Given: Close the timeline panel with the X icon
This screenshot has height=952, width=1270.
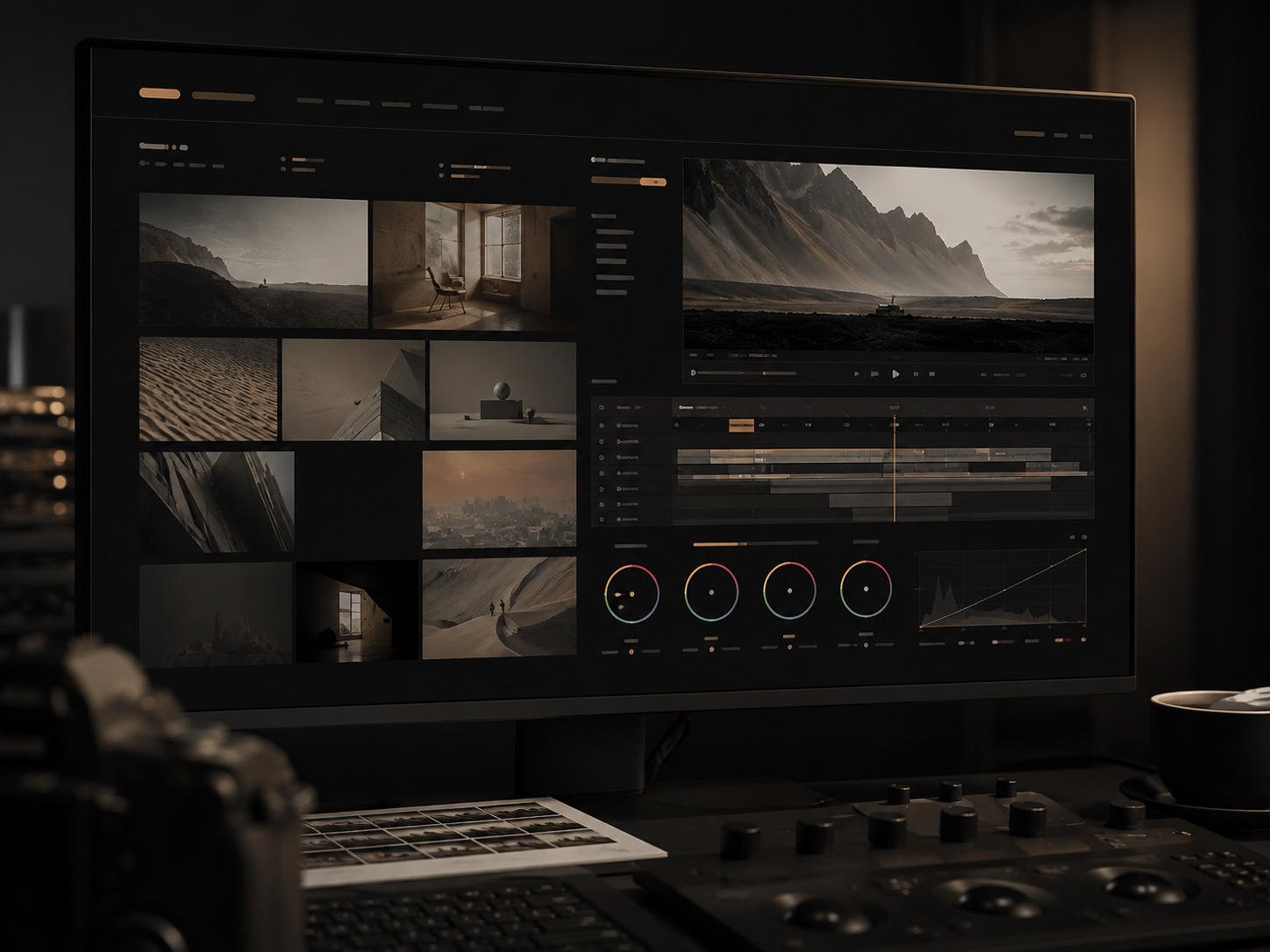Looking at the screenshot, I should click(1085, 408).
